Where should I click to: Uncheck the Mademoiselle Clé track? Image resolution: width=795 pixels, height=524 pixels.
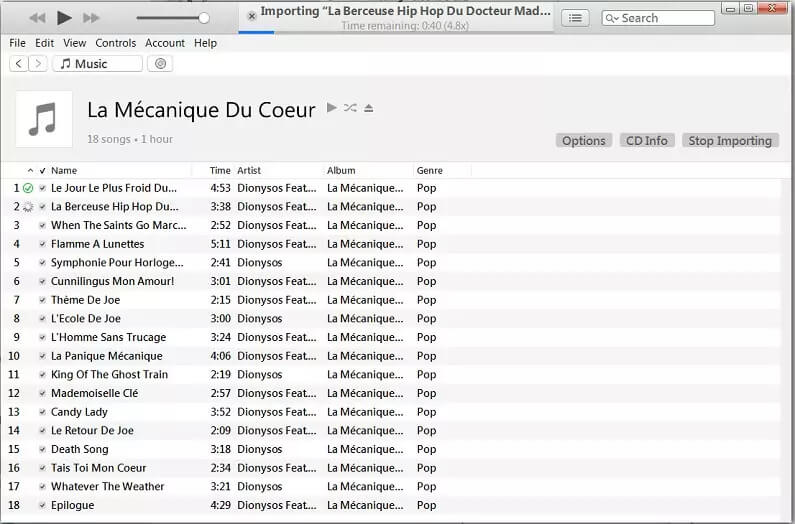[x=43, y=394]
